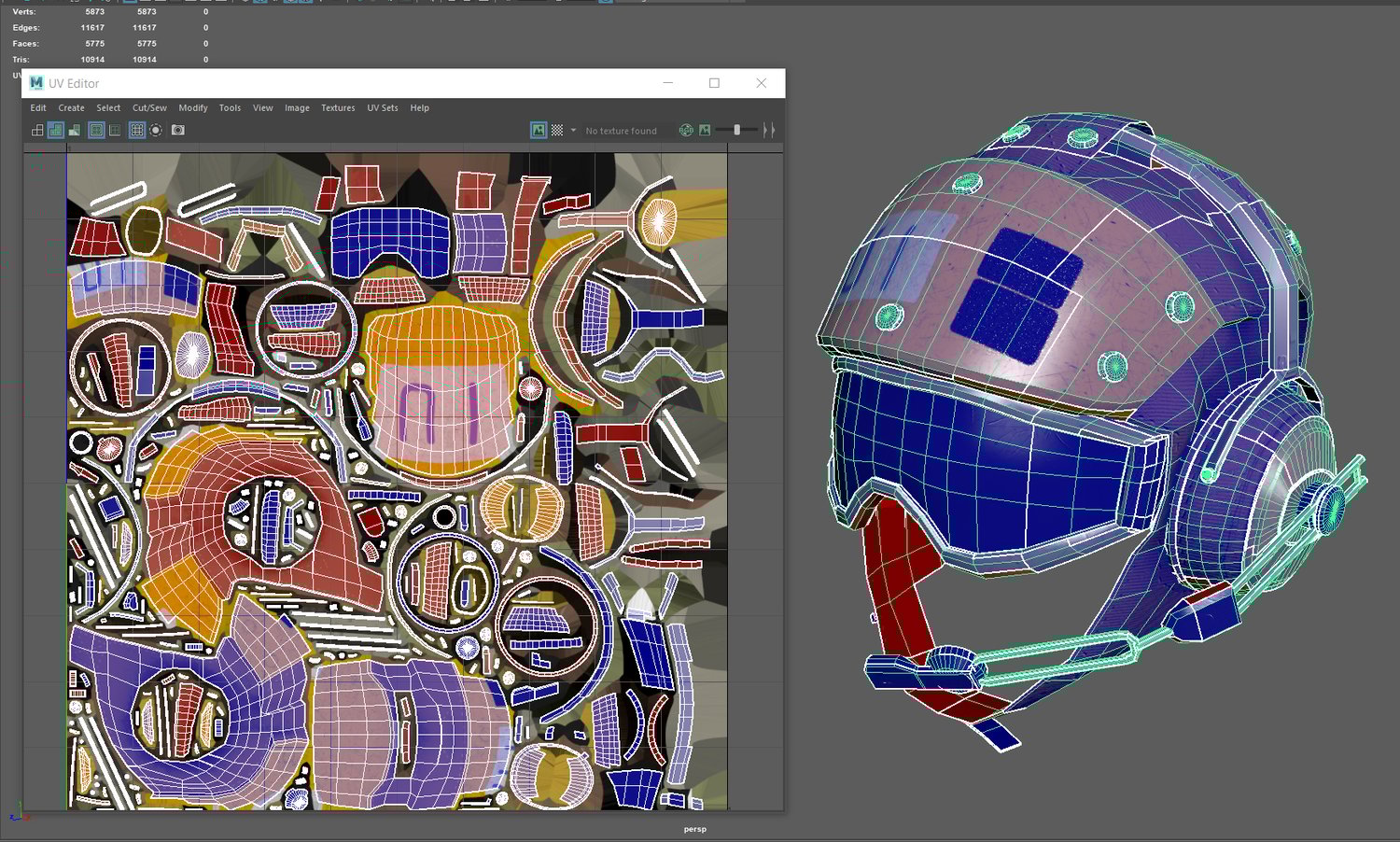The height and width of the screenshot is (842, 1400).
Task: Click the dim image icon
Action: tap(705, 131)
